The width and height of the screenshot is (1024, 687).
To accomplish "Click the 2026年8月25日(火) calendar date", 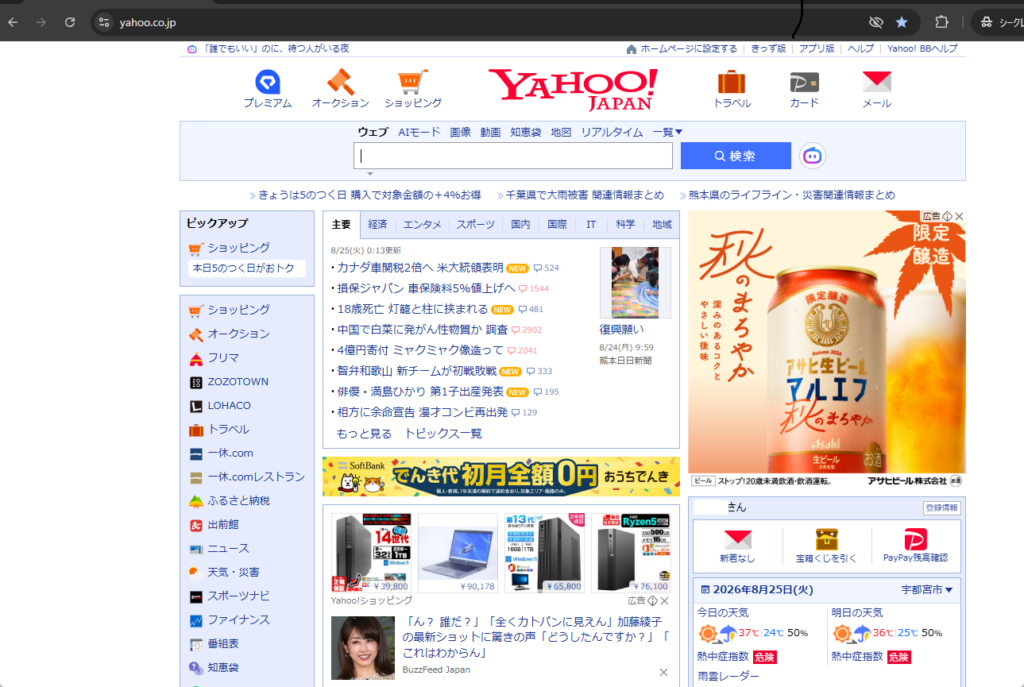I will (762, 590).
